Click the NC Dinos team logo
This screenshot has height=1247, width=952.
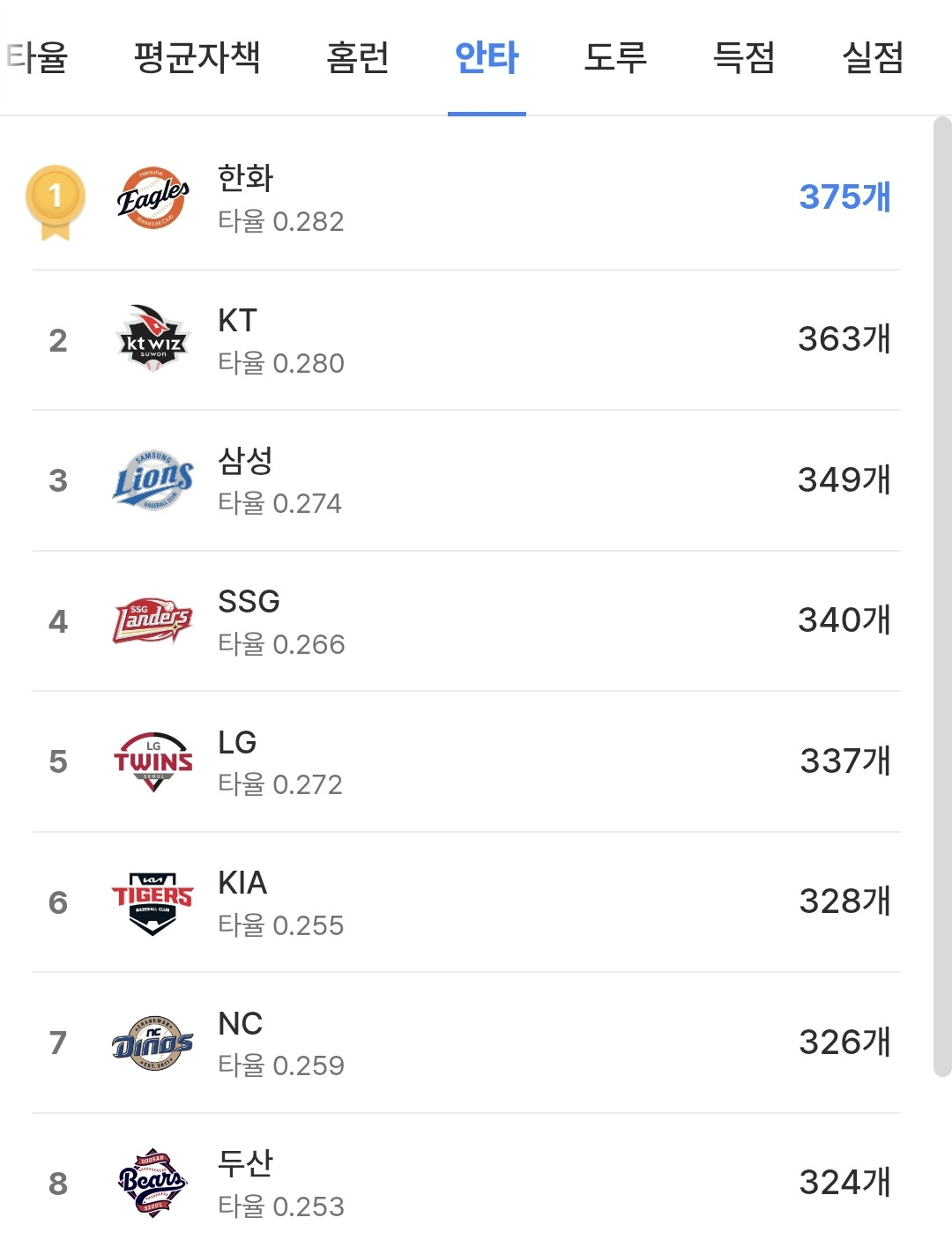[152, 1043]
